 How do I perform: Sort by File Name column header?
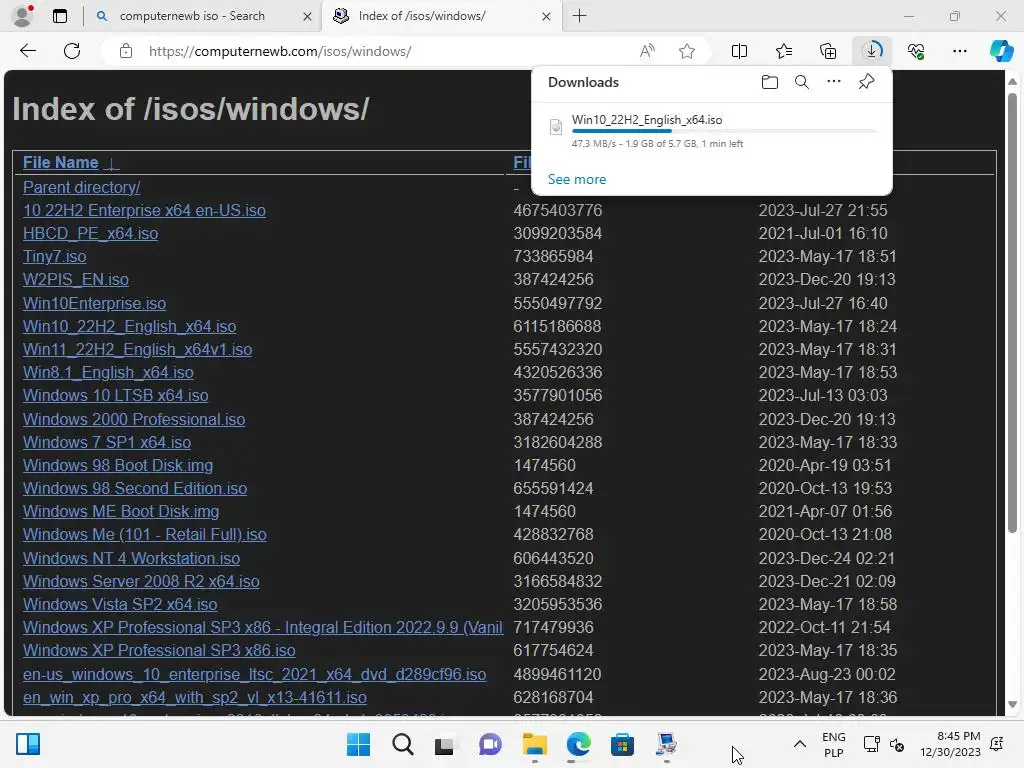coord(61,162)
